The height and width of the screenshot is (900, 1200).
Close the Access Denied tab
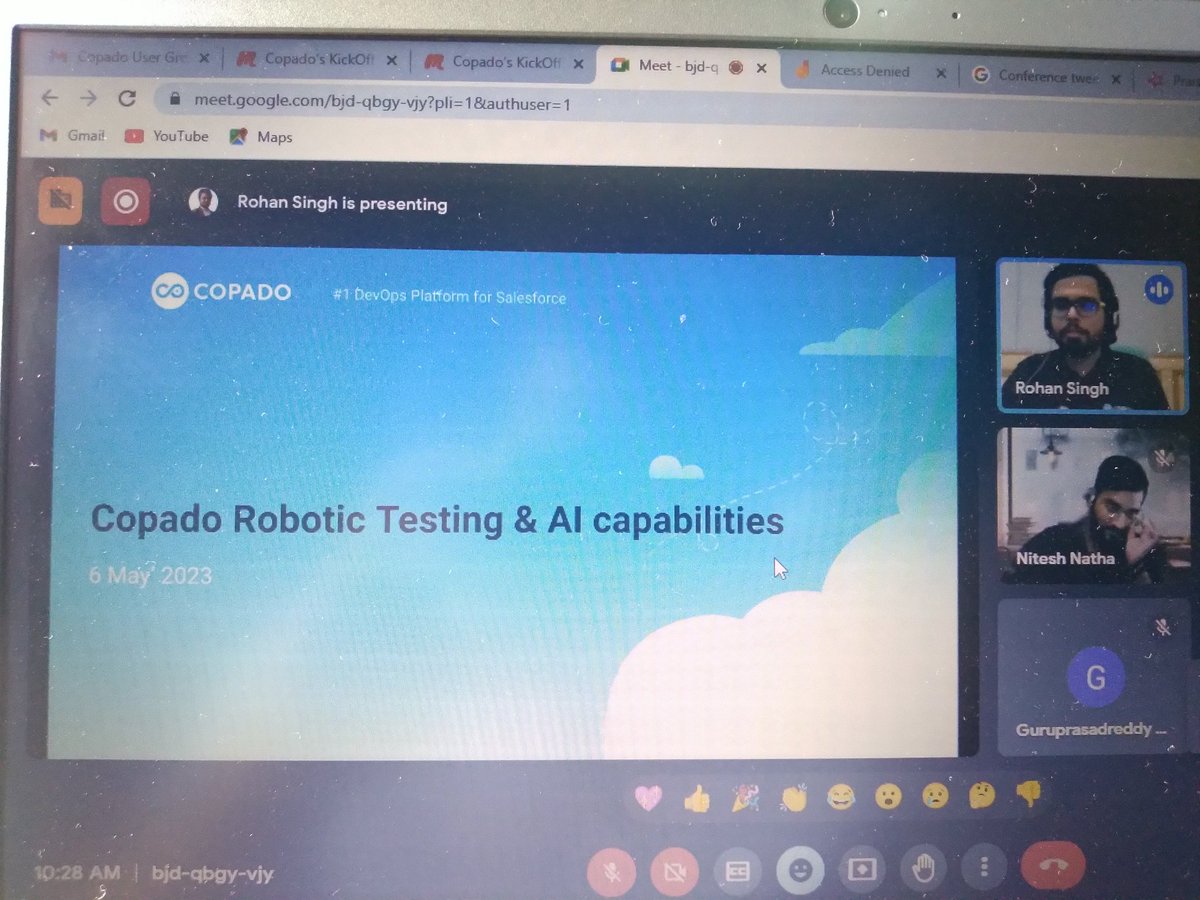(x=941, y=72)
